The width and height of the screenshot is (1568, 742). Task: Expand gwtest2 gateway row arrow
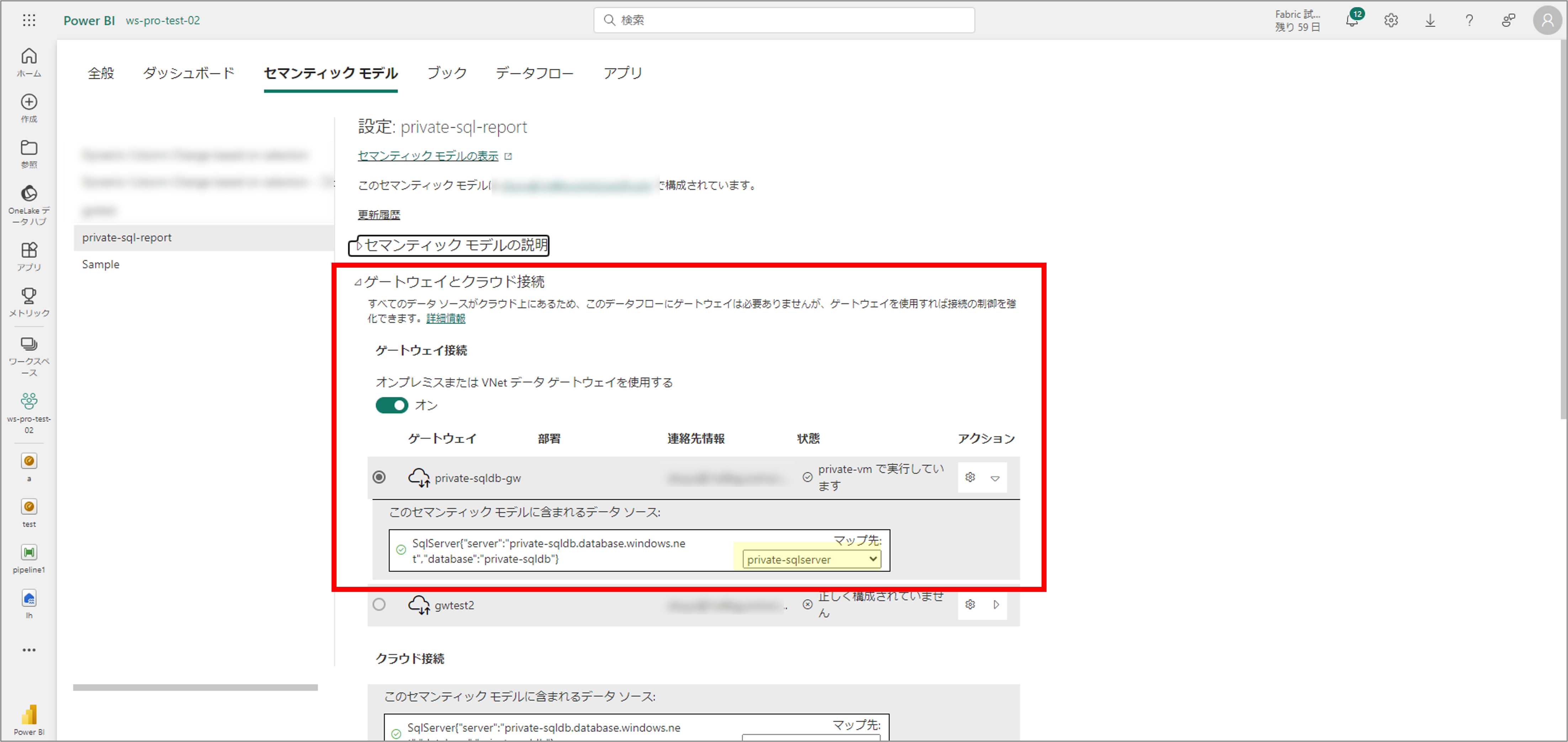996,604
